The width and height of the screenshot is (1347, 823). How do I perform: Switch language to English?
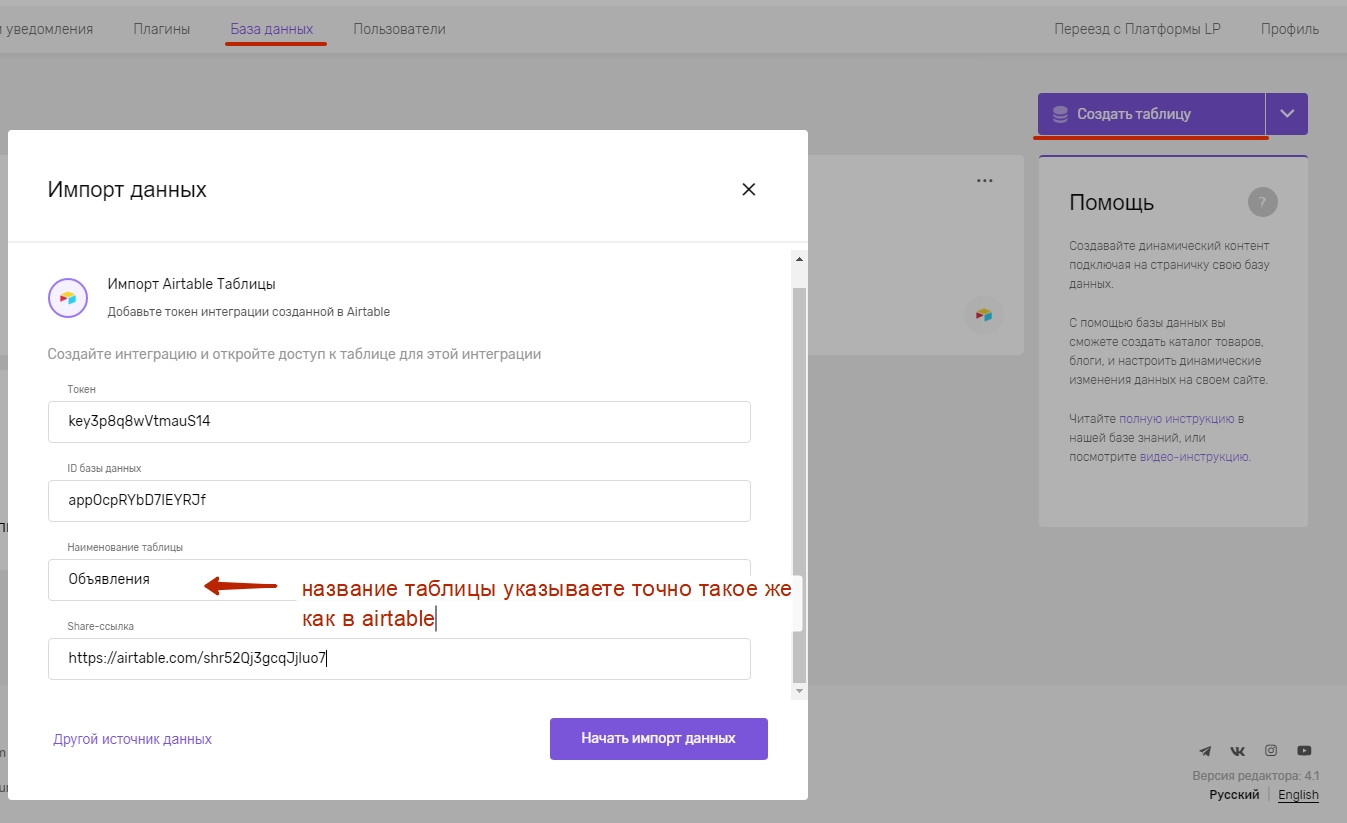coord(1298,795)
